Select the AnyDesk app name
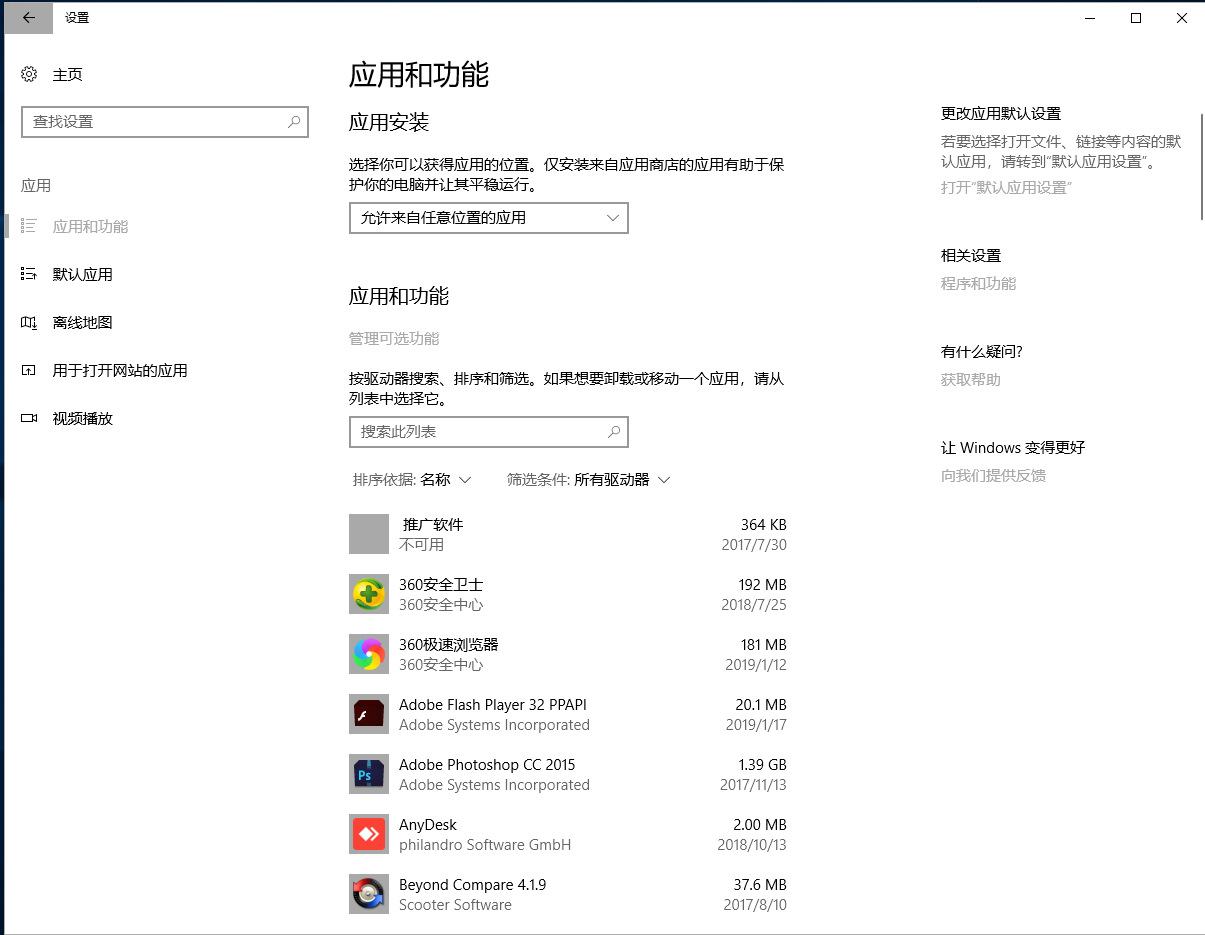This screenshot has height=935, width=1205. pos(428,824)
